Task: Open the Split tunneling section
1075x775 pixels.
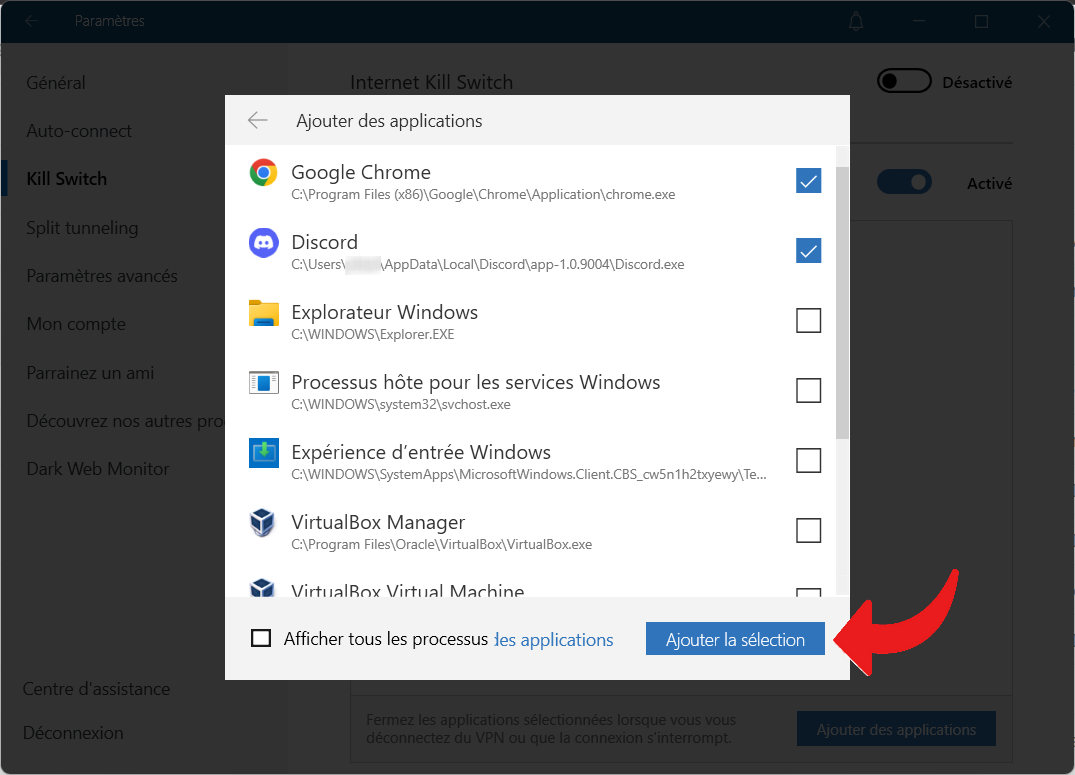Action: click(x=82, y=228)
